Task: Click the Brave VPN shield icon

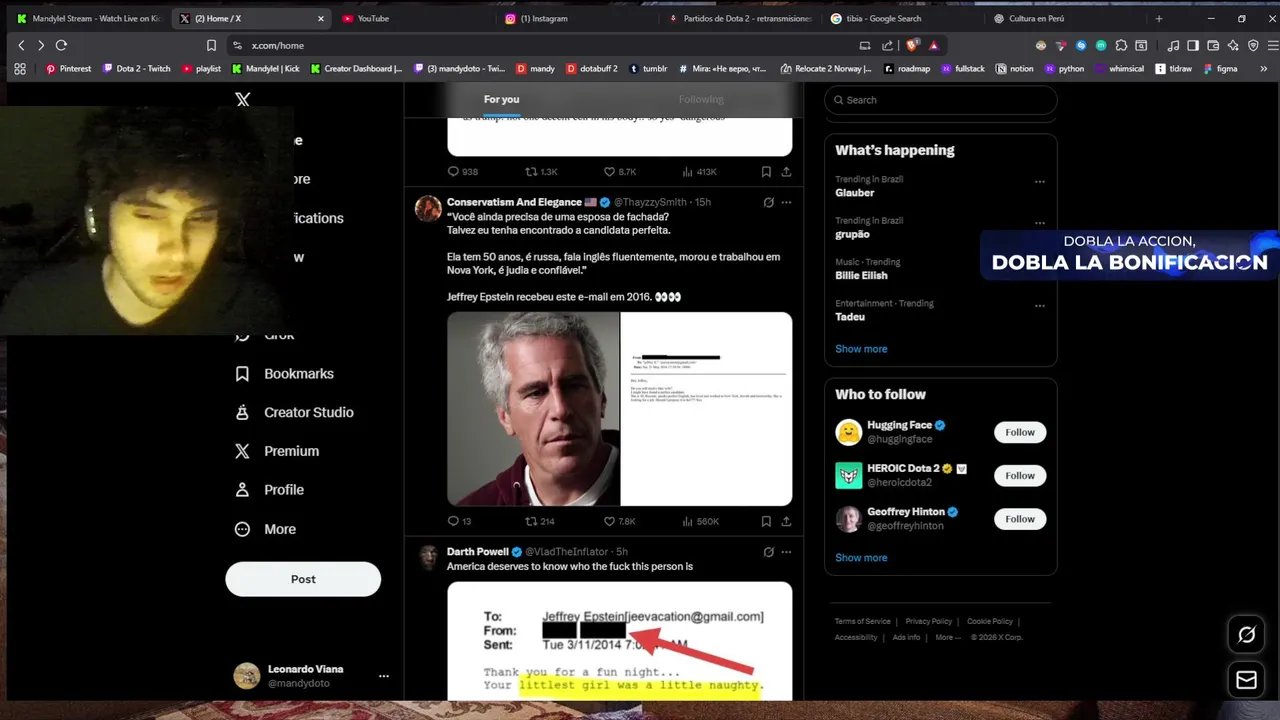Action: (x=1253, y=45)
